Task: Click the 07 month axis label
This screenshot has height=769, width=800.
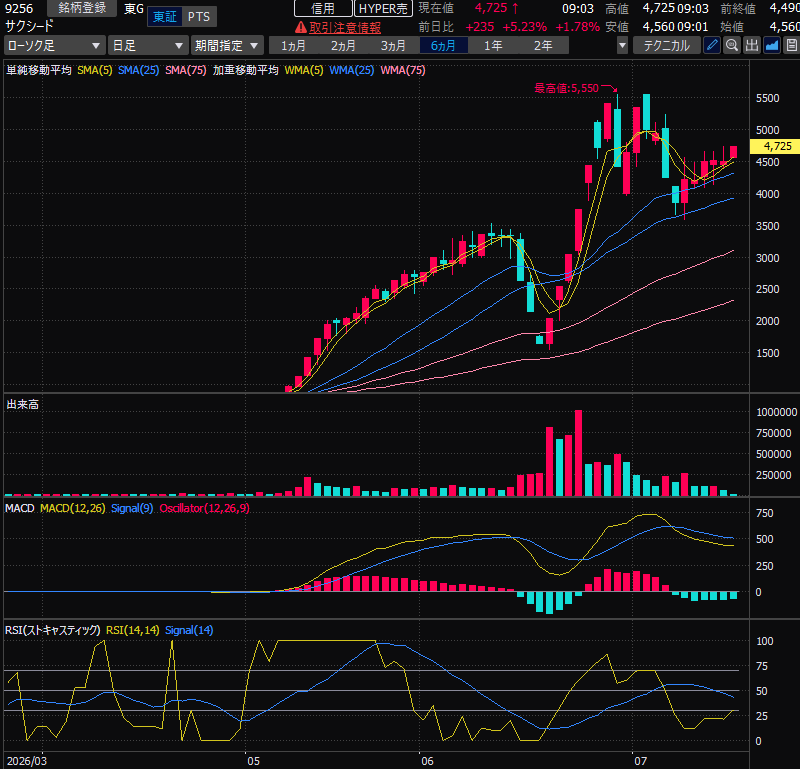Action: [641, 761]
